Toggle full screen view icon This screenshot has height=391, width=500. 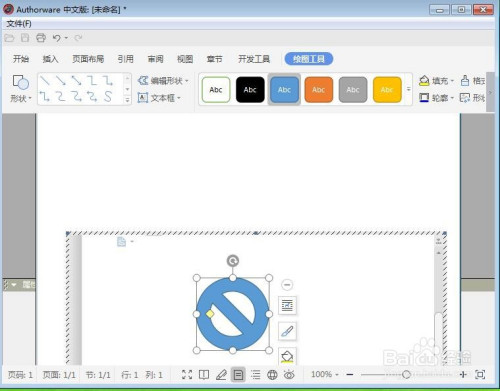(187, 375)
